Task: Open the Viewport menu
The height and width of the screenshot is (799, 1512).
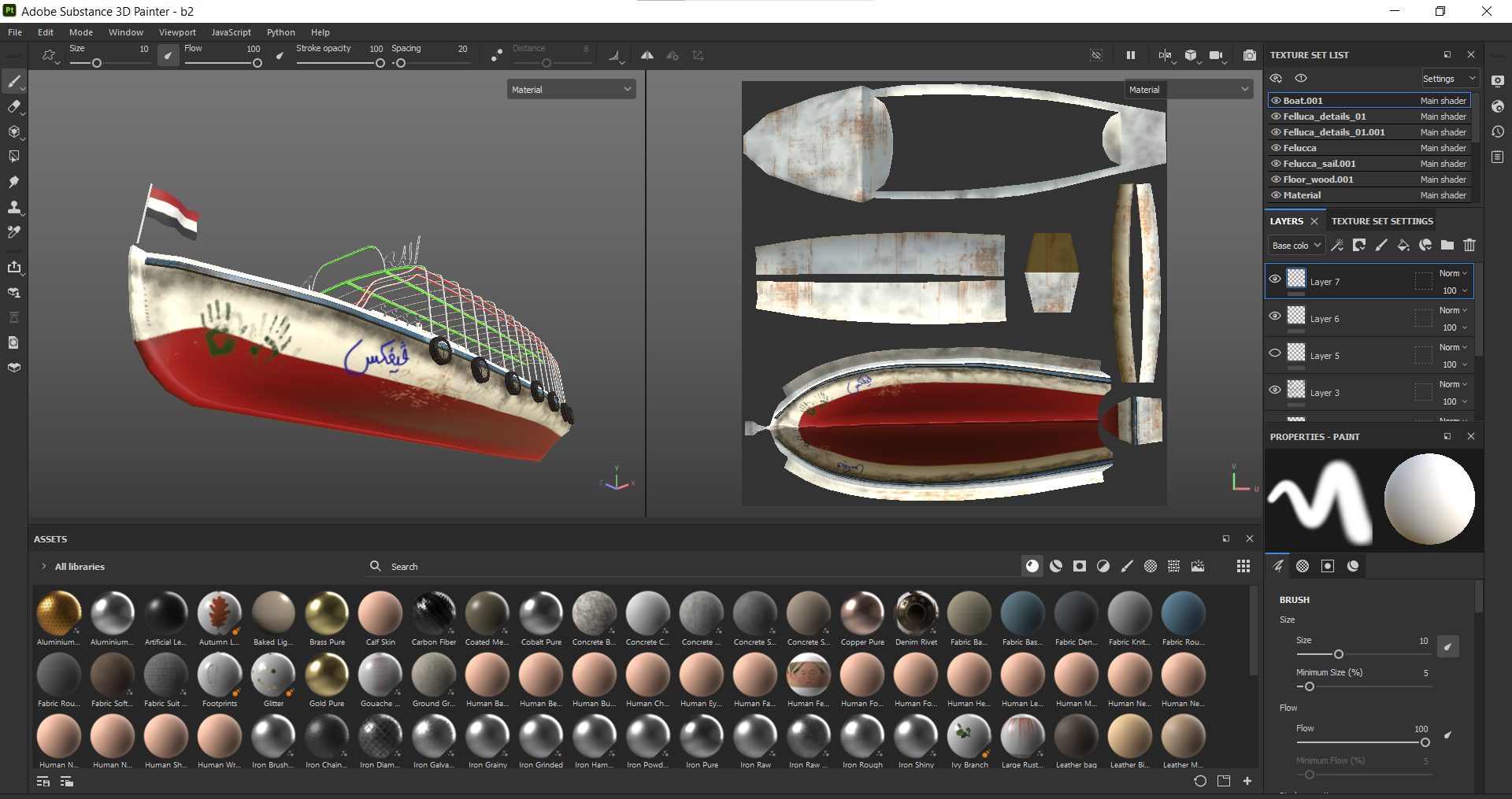Action: (x=177, y=32)
